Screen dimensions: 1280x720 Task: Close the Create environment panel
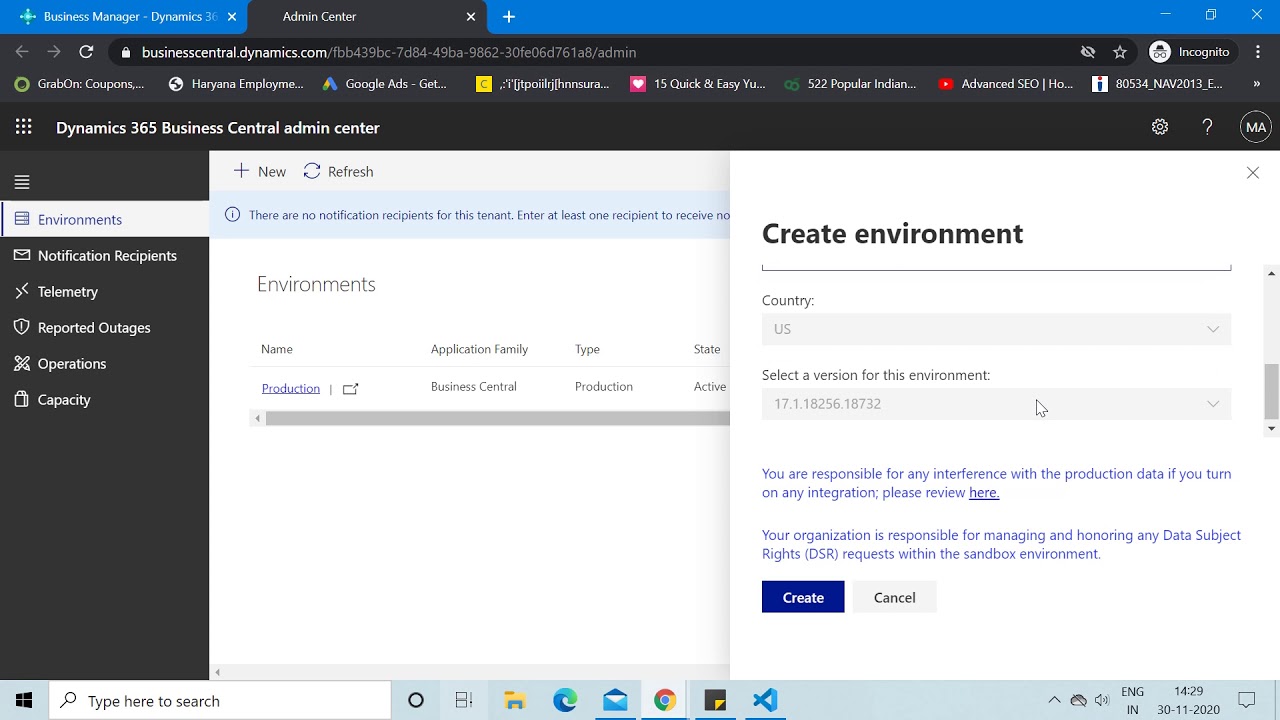(1253, 173)
